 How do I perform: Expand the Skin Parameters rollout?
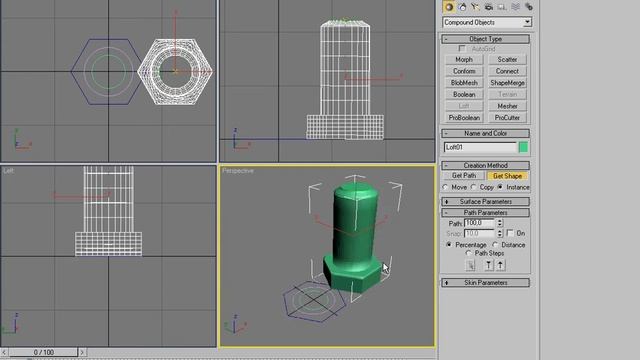(486, 282)
